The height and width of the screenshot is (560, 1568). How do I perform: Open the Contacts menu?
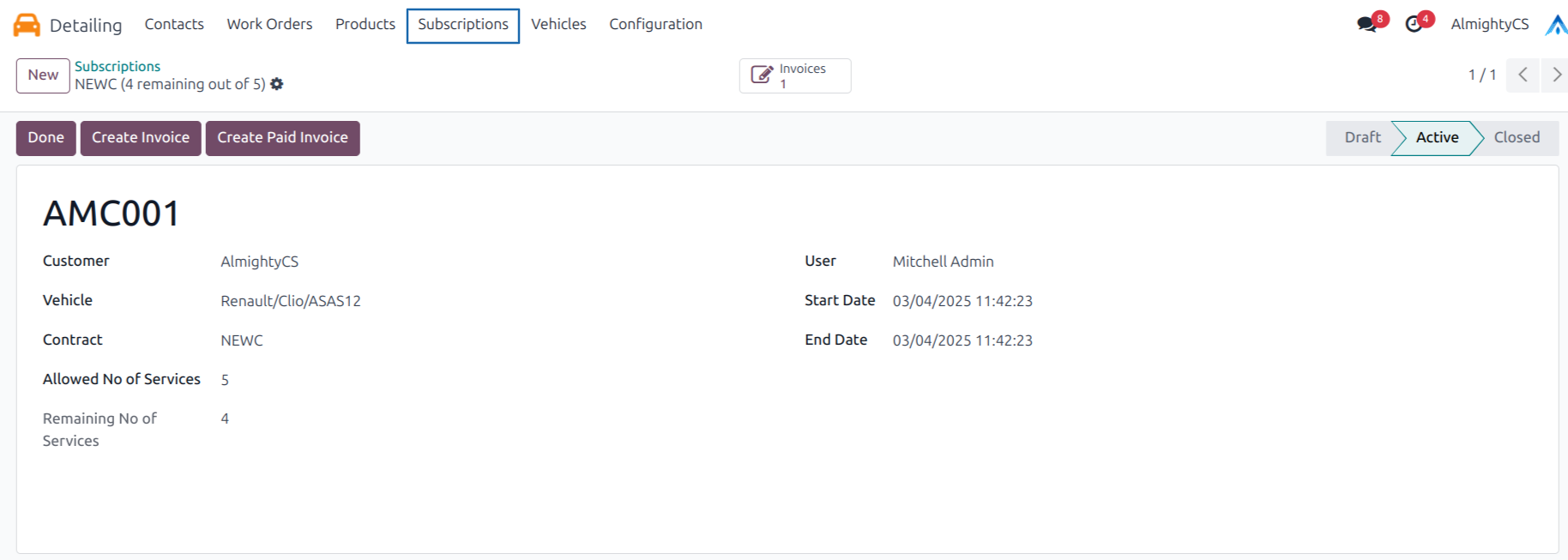pos(174,24)
